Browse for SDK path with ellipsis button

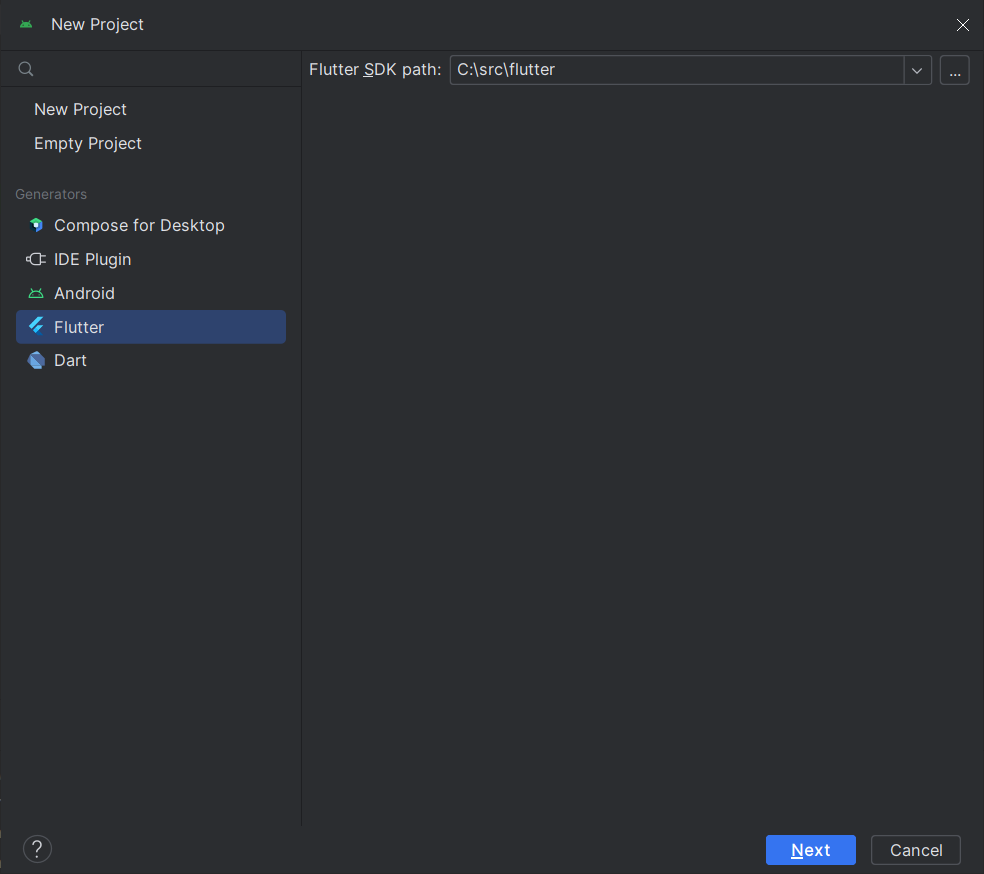(x=955, y=70)
